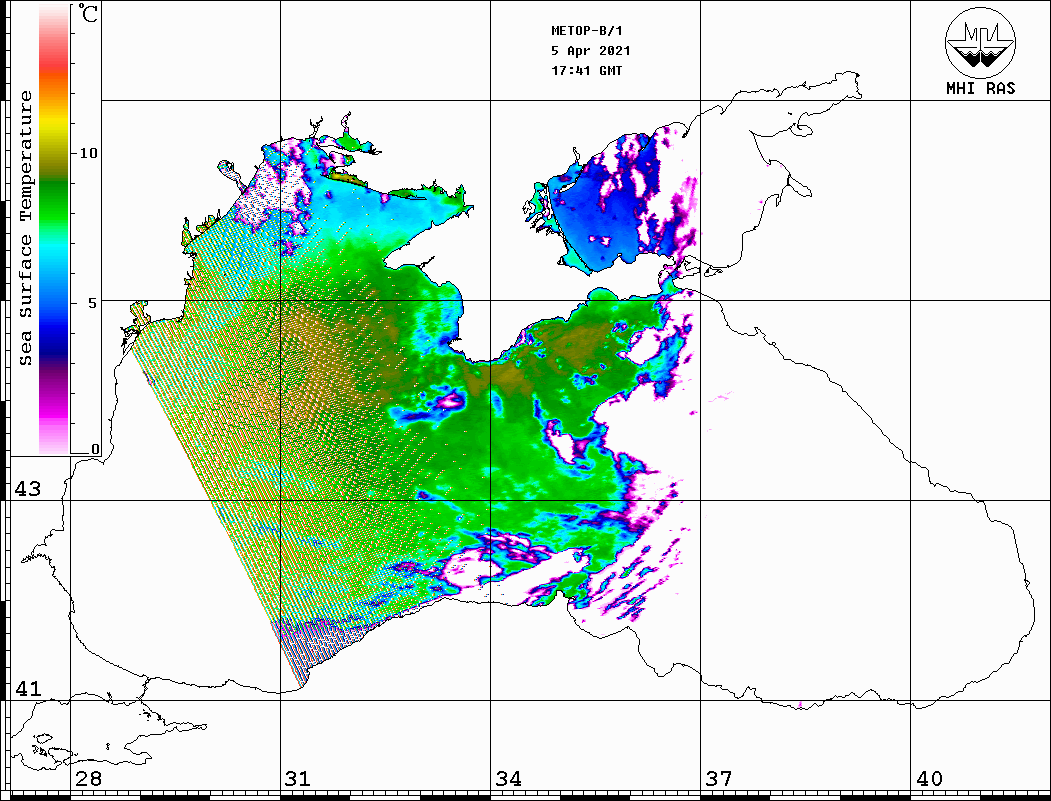Click the legend tick value 10
Viewport: 1051px width, 801px height.
[x=88, y=153]
